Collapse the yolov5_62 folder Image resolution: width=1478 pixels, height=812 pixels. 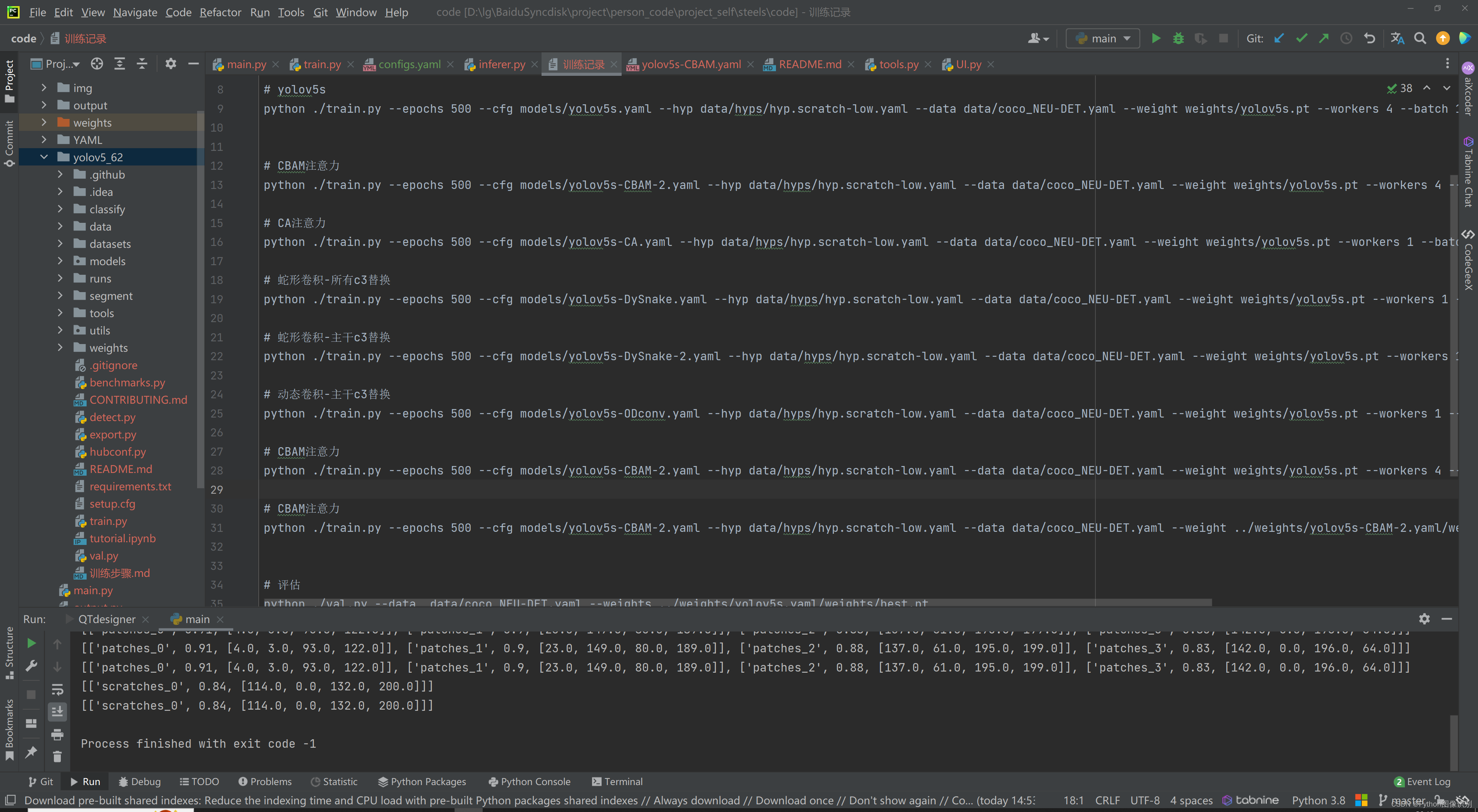[44, 157]
